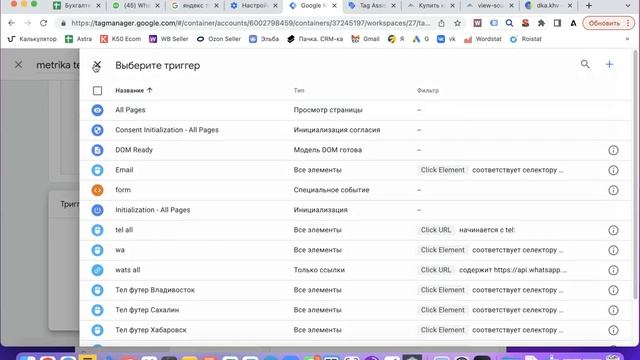Show info for wa trigger
Screen dimensions: 640x360
click(613, 250)
